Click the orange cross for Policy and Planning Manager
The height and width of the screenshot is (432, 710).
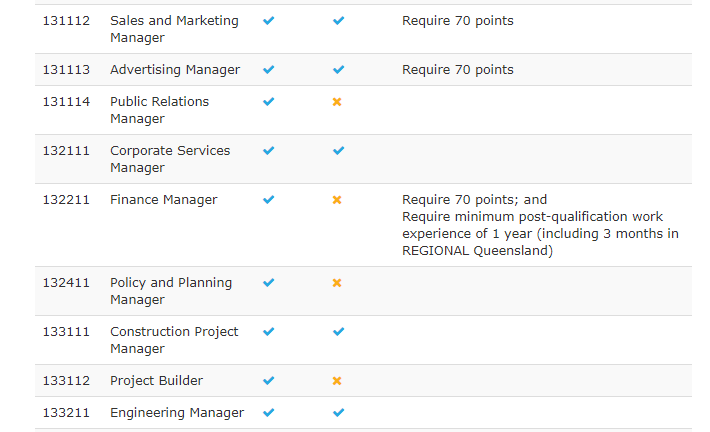click(337, 283)
